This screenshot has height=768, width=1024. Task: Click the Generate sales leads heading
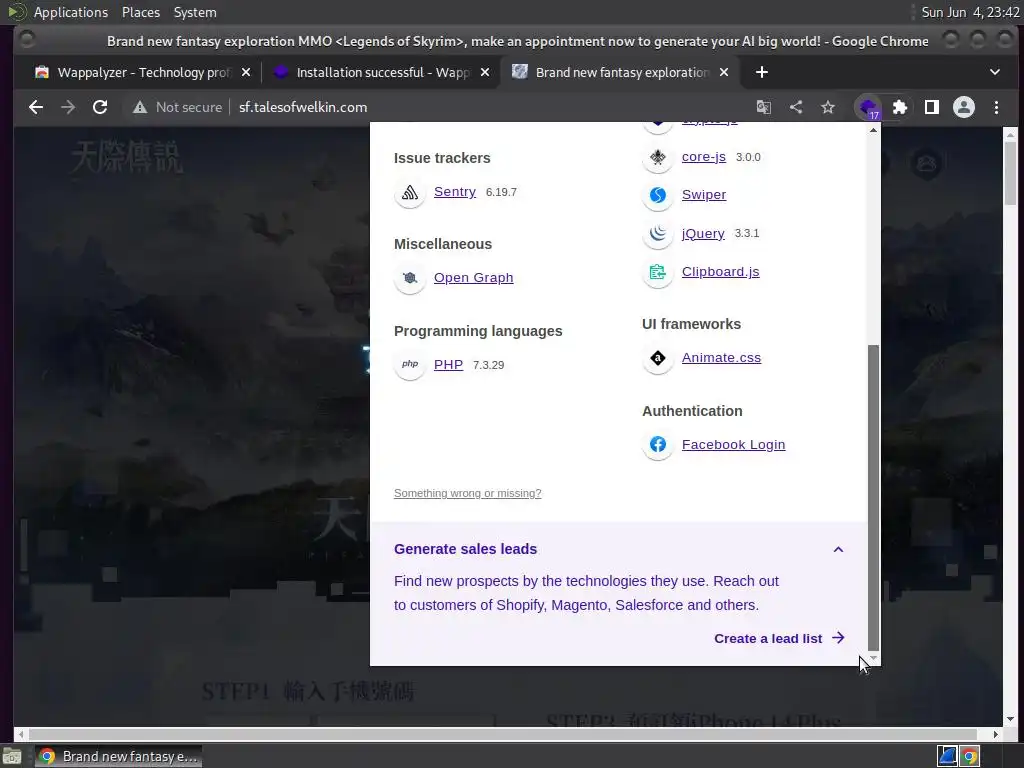tap(465, 549)
